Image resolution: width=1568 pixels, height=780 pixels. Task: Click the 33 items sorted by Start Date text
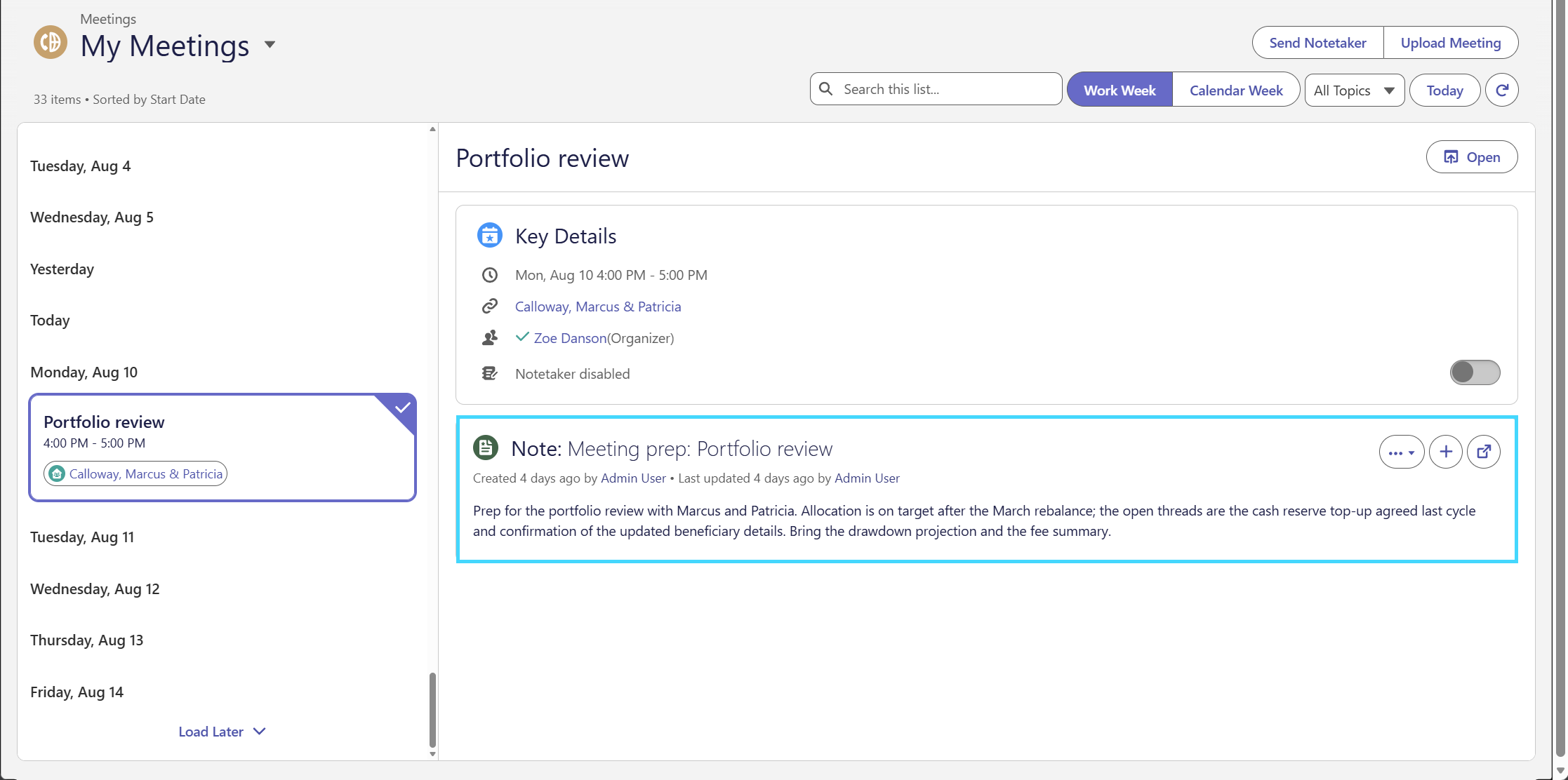pos(119,100)
